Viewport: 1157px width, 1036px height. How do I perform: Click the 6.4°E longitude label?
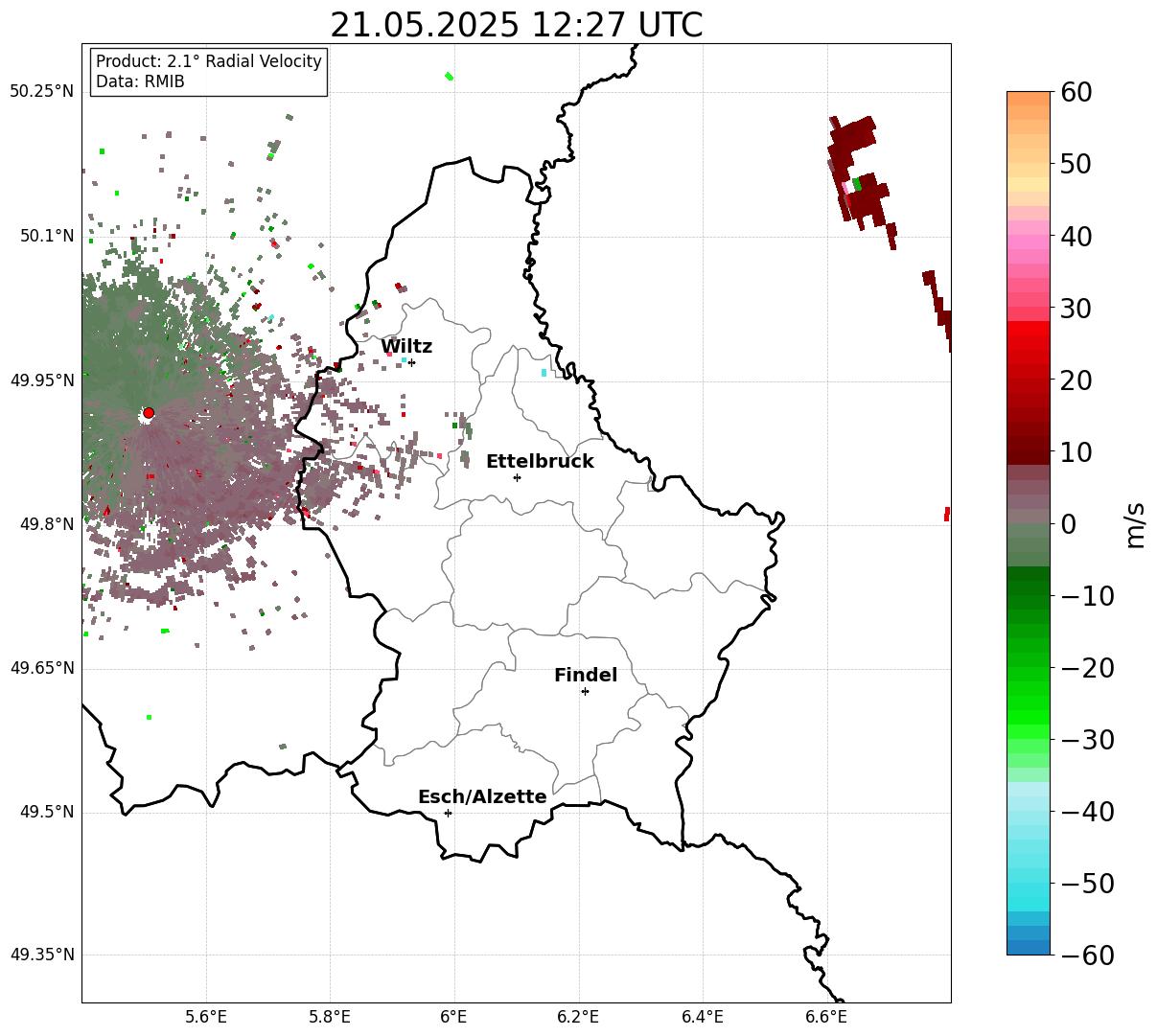[703, 1017]
